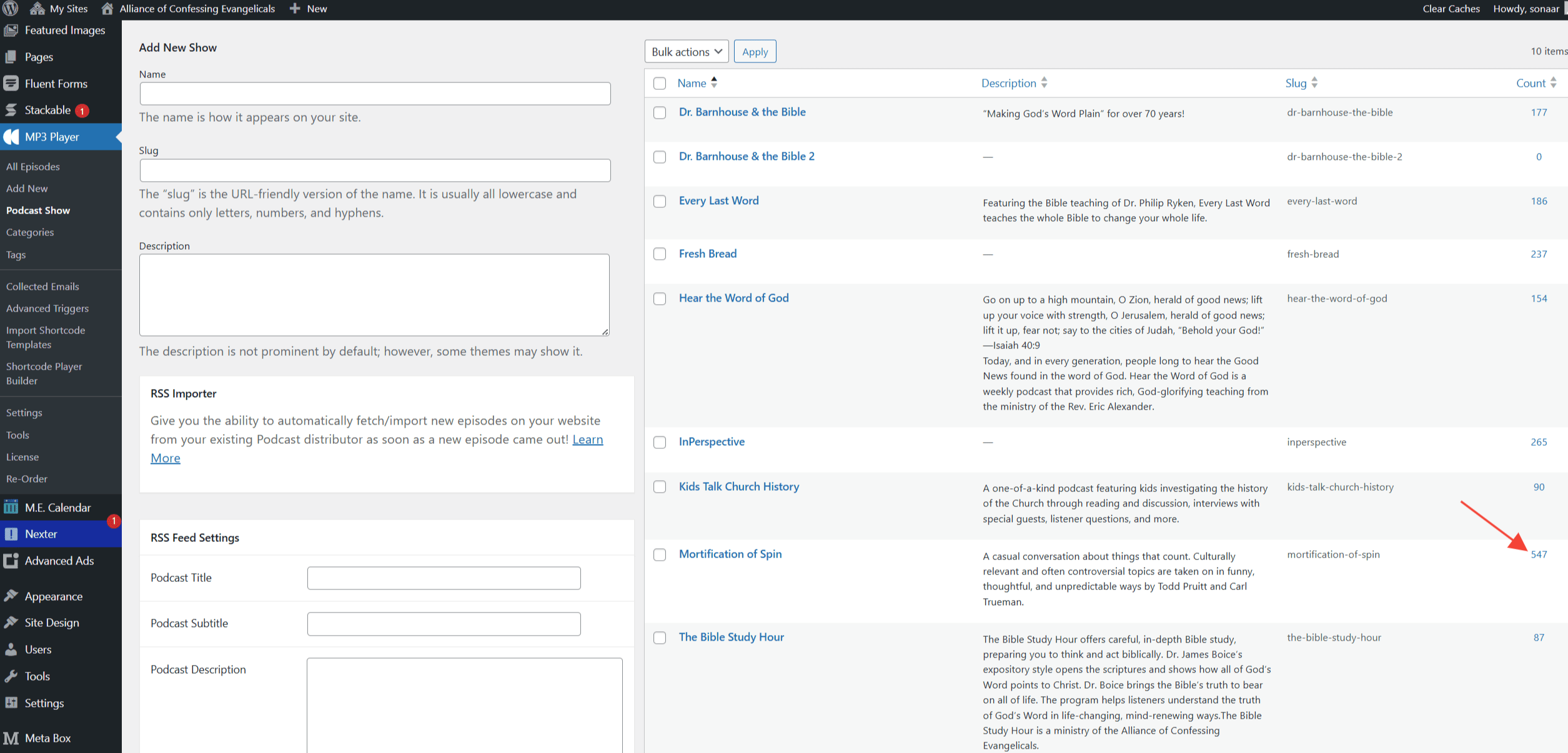Check The Bible Study Hour row
Screen dimensions: 1568x753
pyautogui.click(x=660, y=637)
